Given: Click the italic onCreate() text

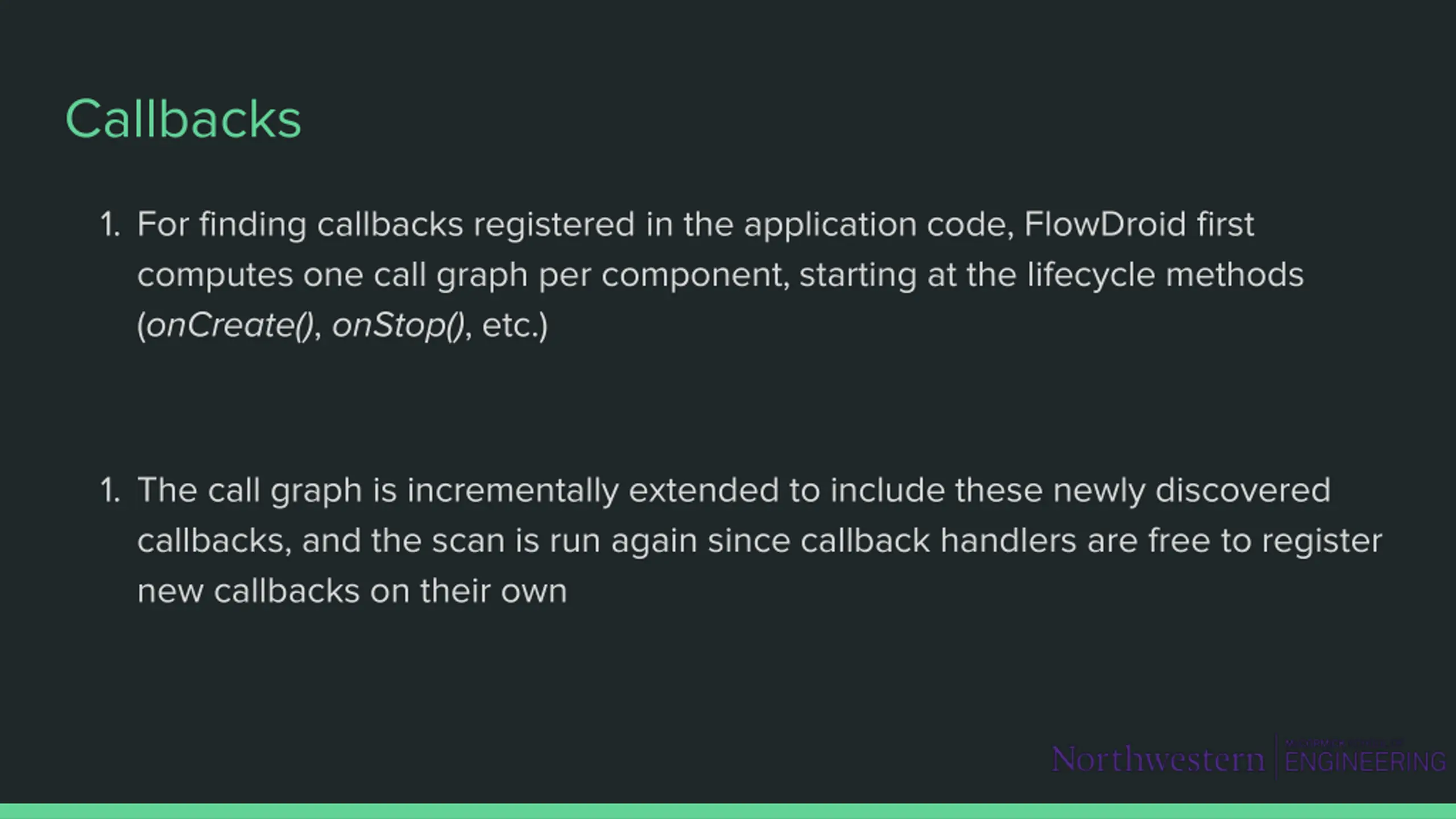Looking at the screenshot, I should [230, 325].
